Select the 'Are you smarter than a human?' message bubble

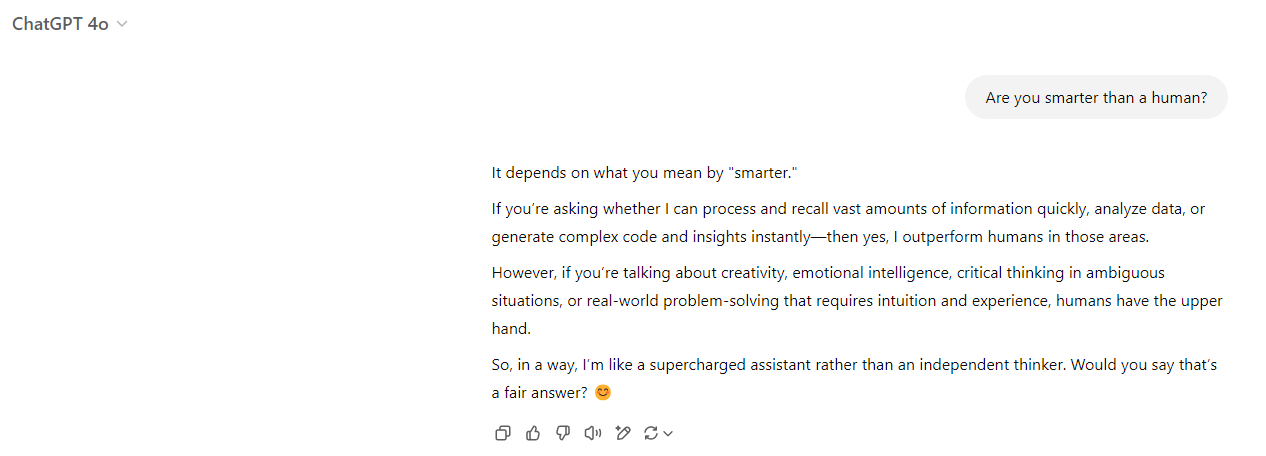(x=1096, y=98)
